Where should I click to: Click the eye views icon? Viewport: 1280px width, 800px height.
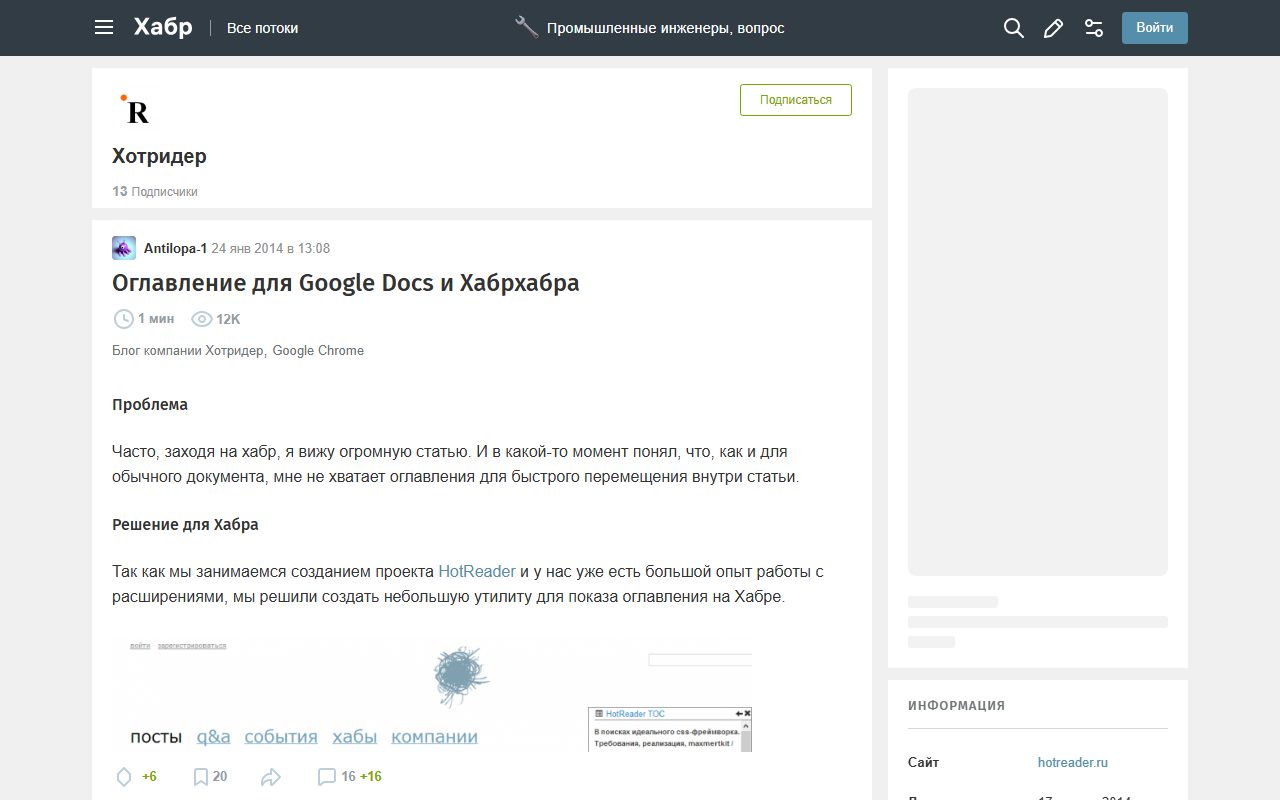coord(202,319)
